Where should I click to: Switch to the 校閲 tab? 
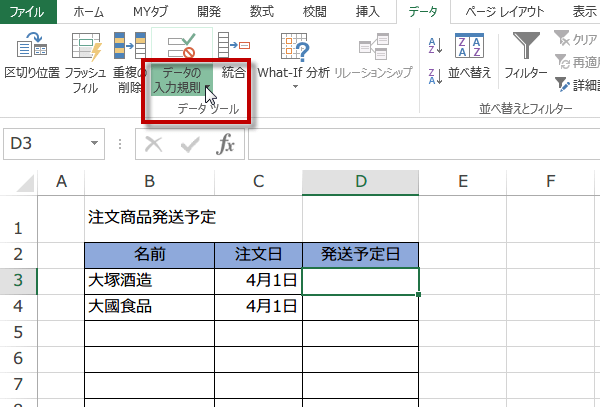click(x=315, y=11)
